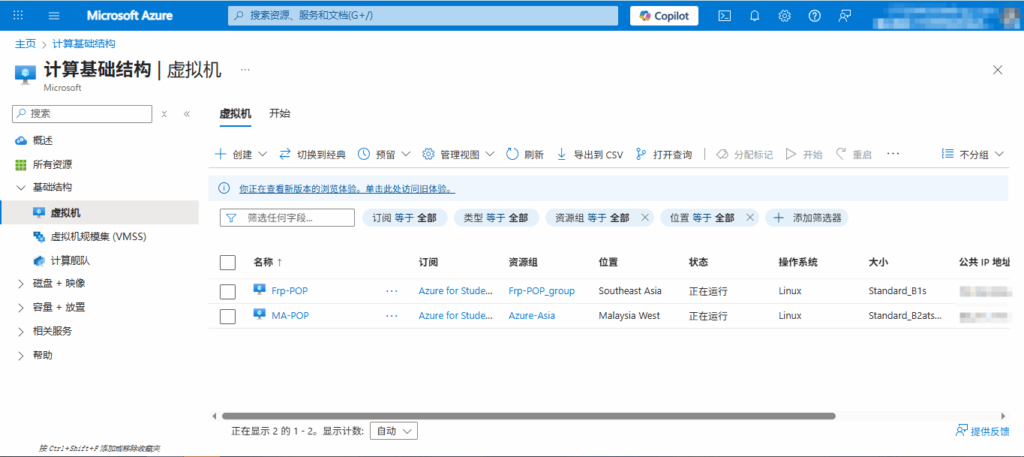Open the help question mark icon
The height and width of the screenshot is (457, 1024).
[814, 16]
